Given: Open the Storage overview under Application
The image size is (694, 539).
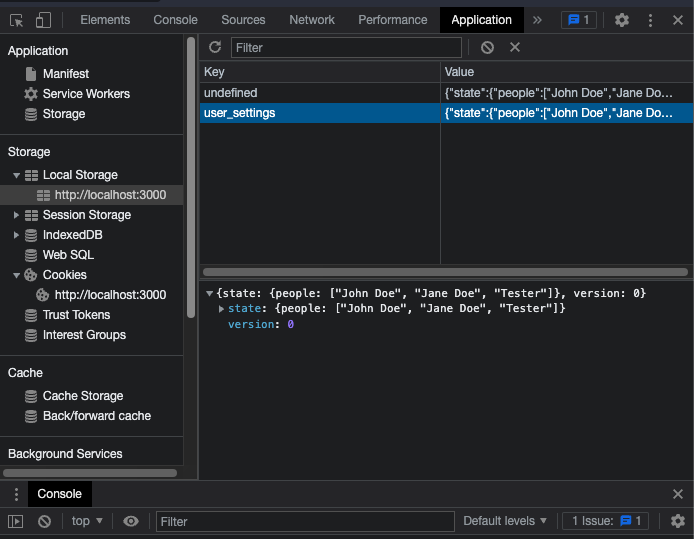Looking at the screenshot, I should pos(64,114).
